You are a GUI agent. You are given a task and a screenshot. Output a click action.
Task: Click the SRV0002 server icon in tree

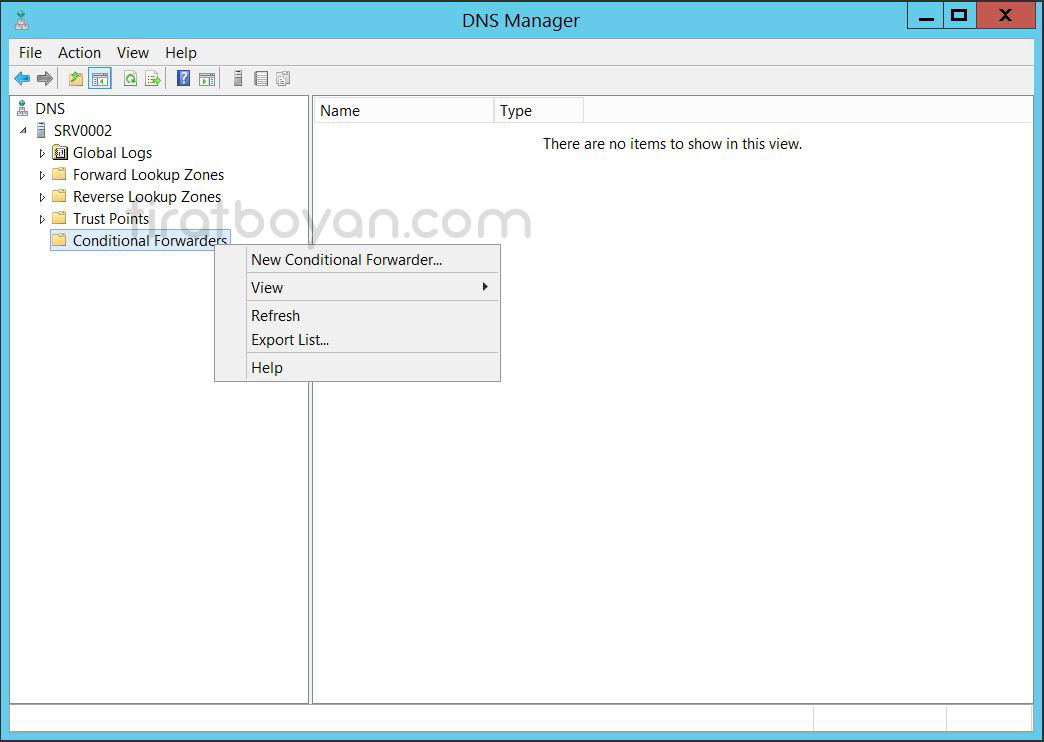[41, 130]
